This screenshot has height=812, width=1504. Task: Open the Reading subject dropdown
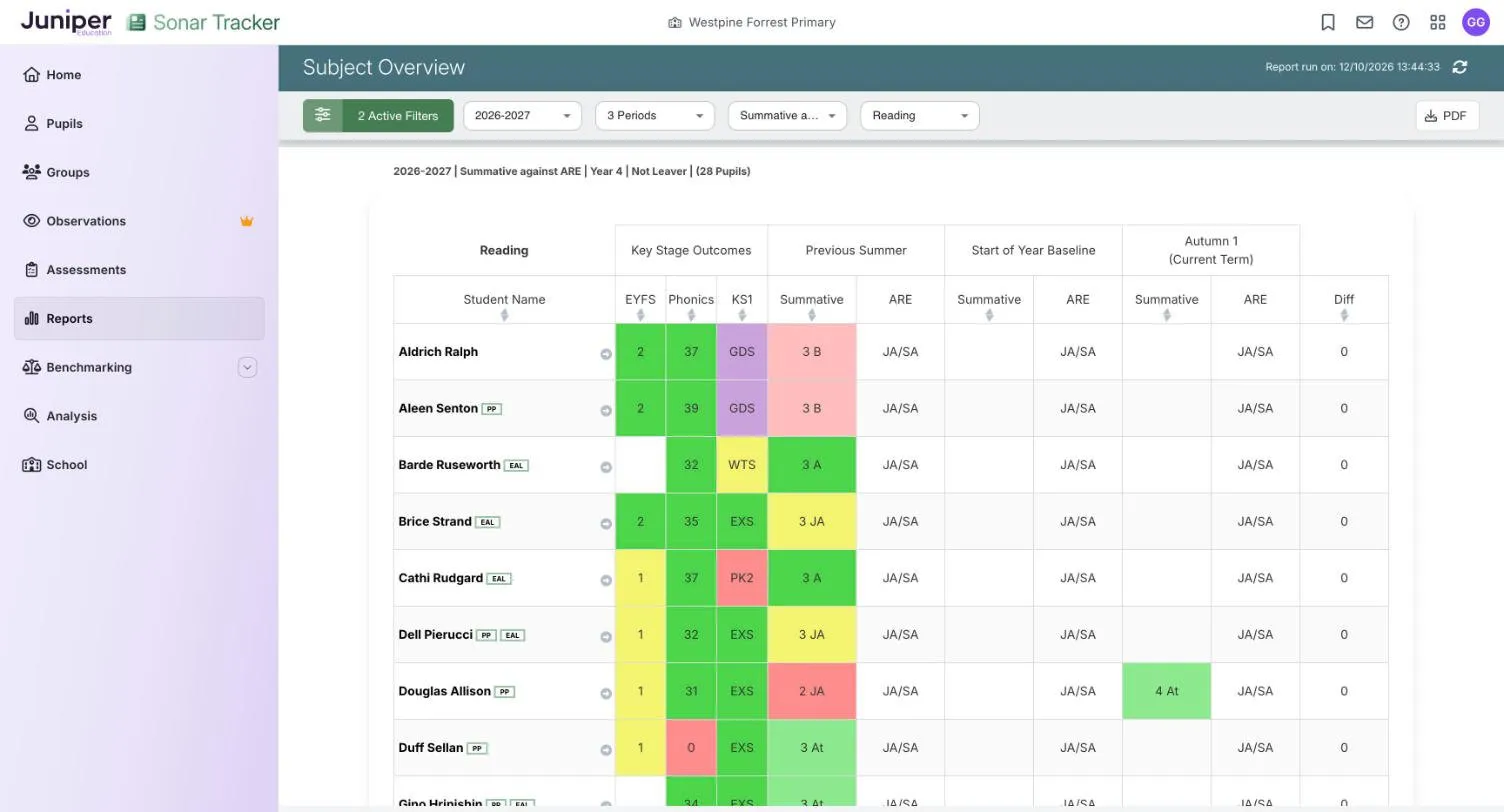[x=920, y=116]
